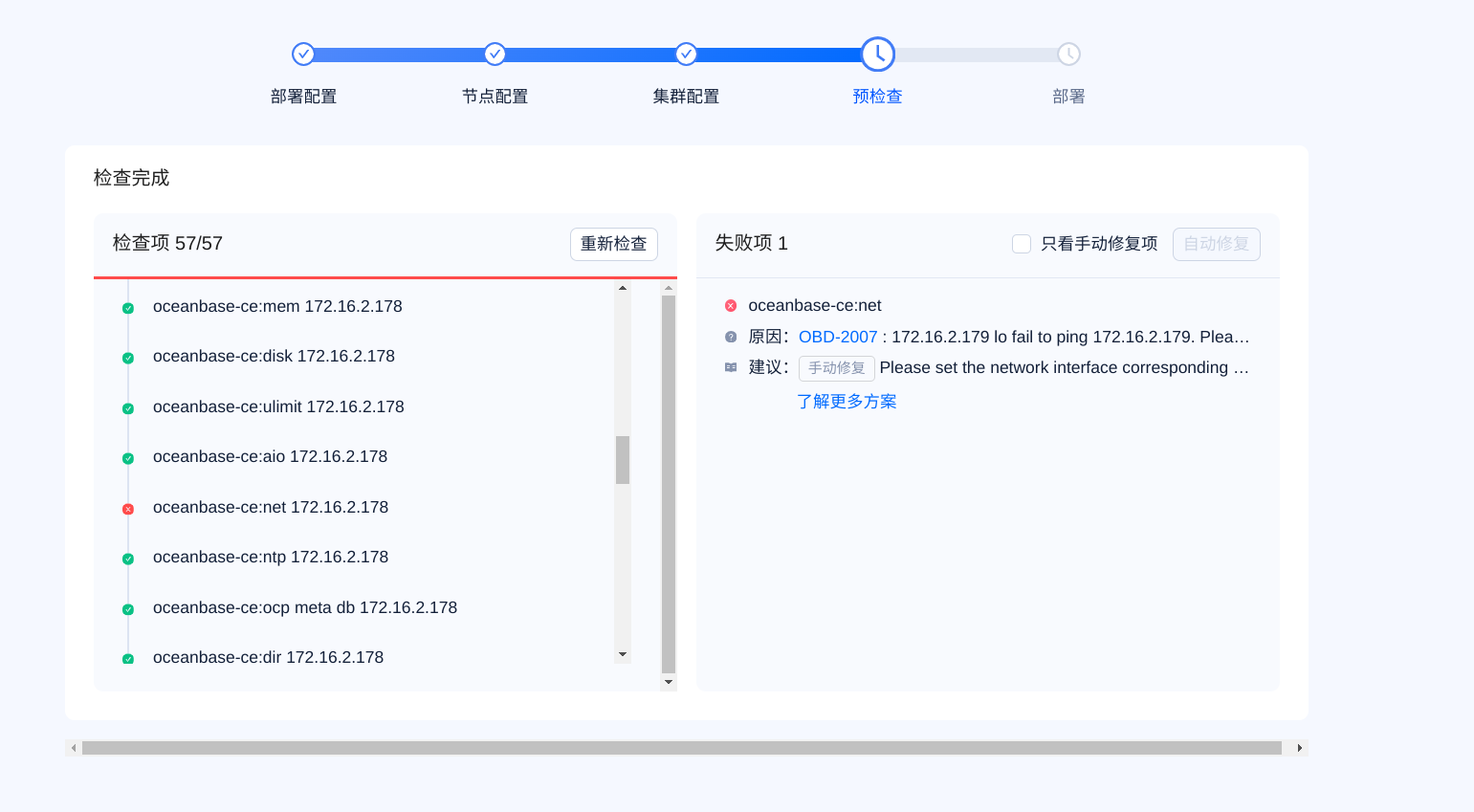Click the 重新检查 button
The image size is (1474, 812).
614,244
